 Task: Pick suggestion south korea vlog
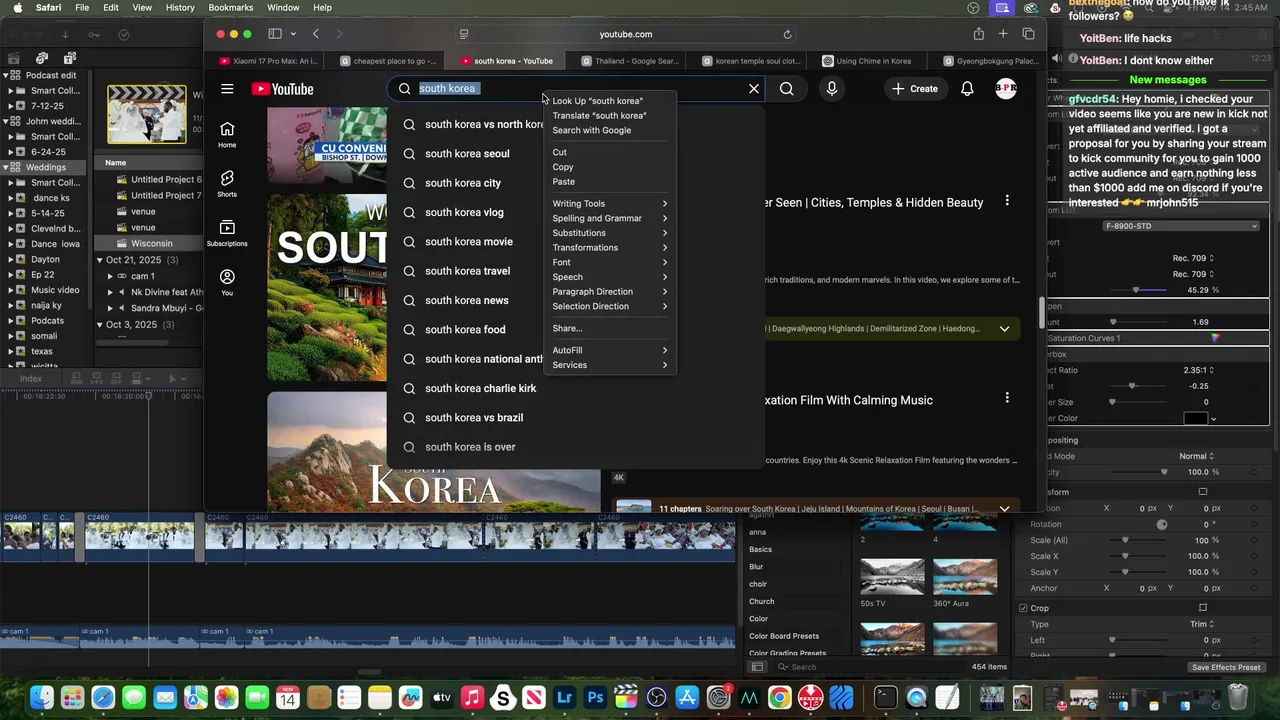point(464,212)
